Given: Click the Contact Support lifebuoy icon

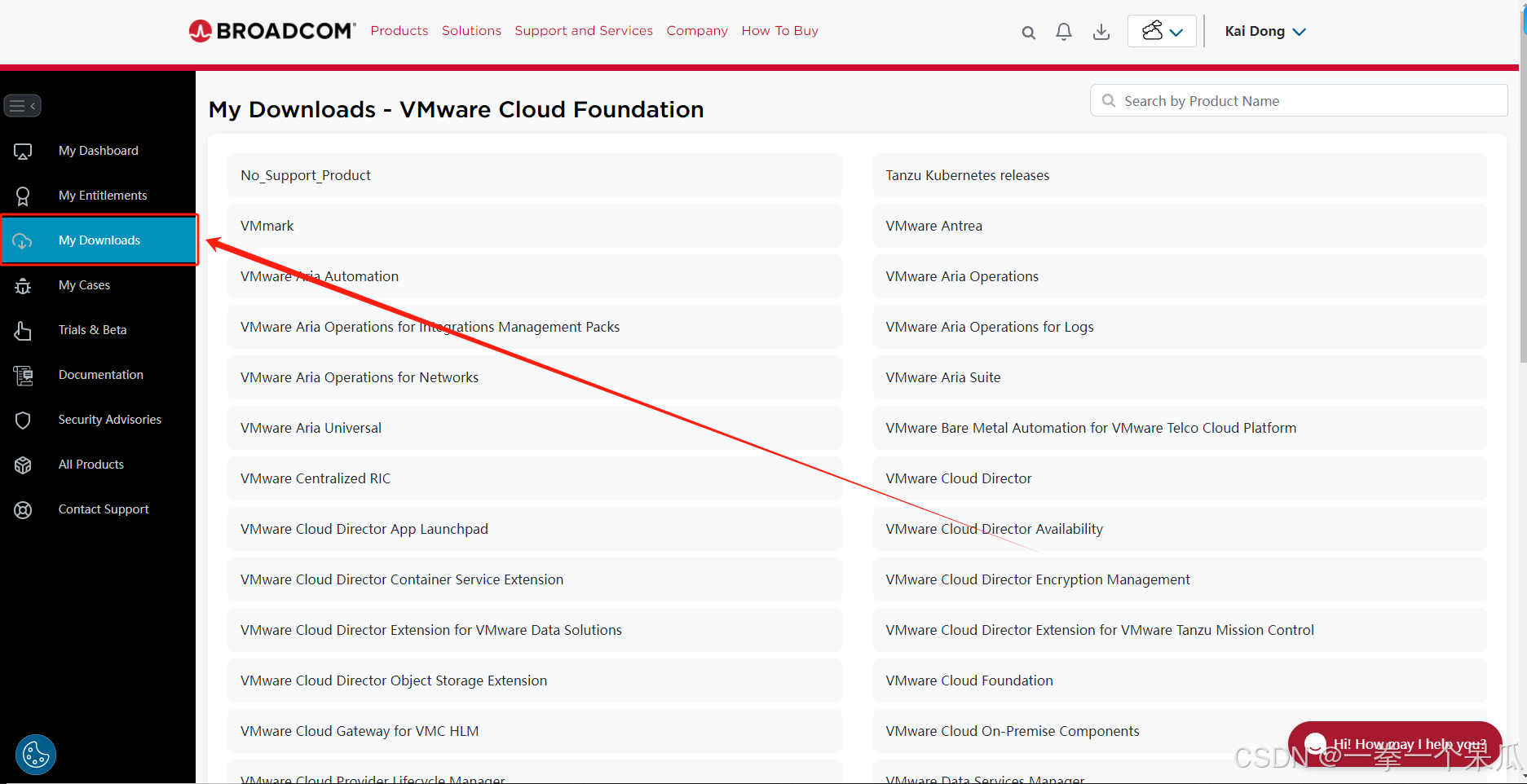Looking at the screenshot, I should coord(23,509).
